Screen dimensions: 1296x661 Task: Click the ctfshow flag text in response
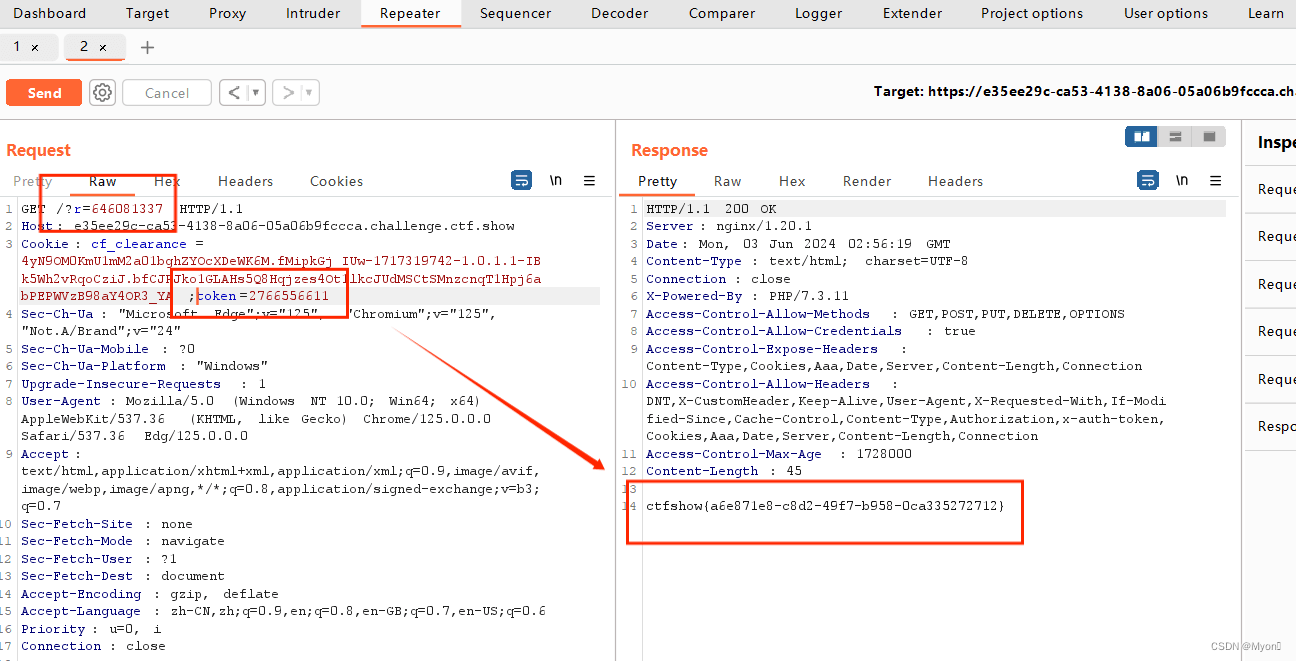tap(825, 506)
